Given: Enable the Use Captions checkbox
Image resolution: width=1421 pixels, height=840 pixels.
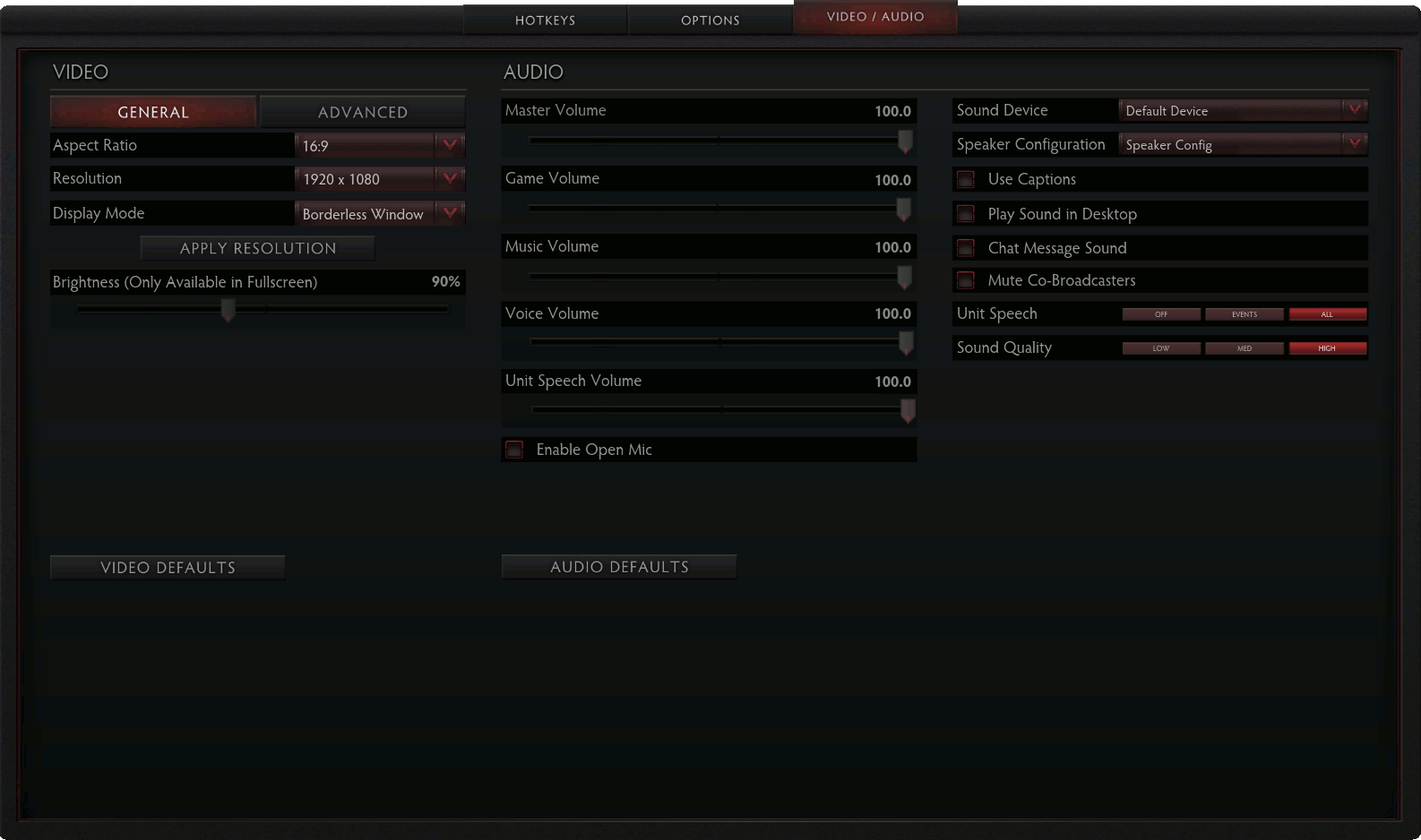Looking at the screenshot, I should [x=966, y=179].
